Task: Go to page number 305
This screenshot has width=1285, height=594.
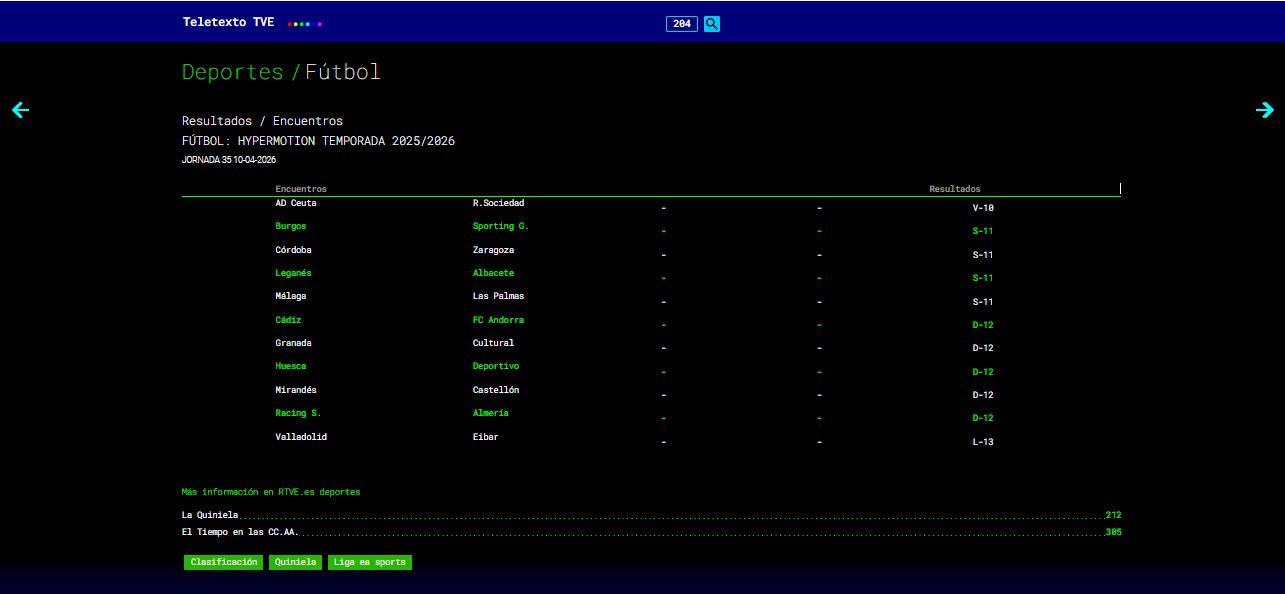Action: pos(1113,532)
